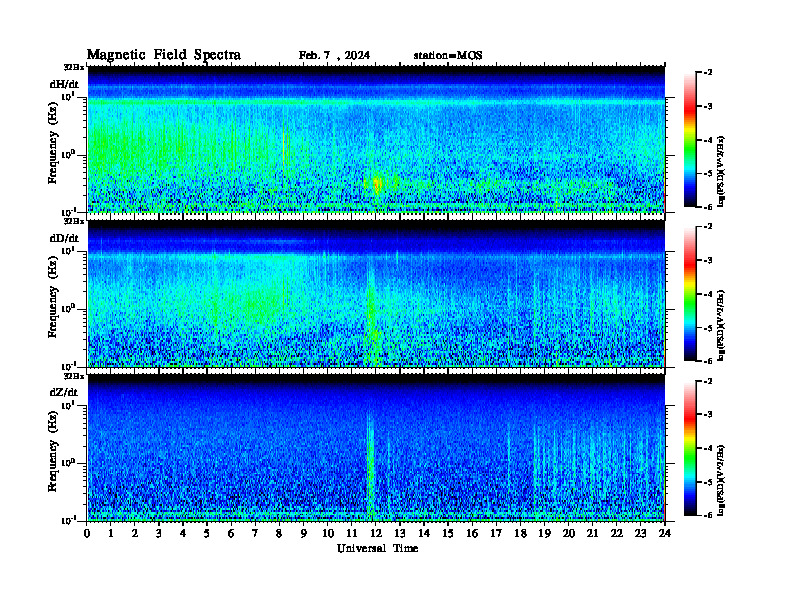Viewport: 792px width, 612px height.
Task: Click the hour 1 tick label
Action: [x=111, y=534]
